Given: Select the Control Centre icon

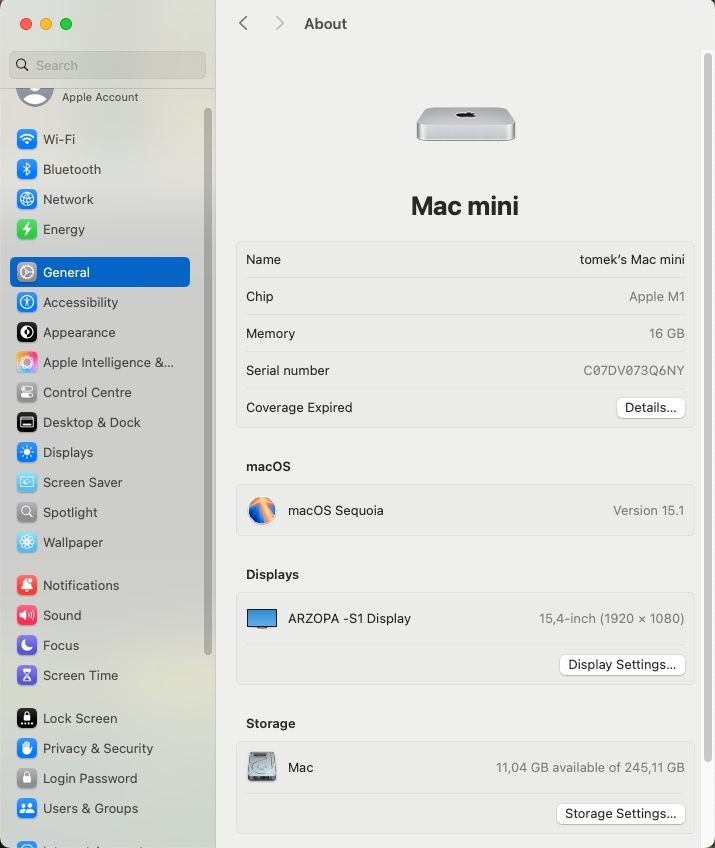Looking at the screenshot, I should click(27, 392).
